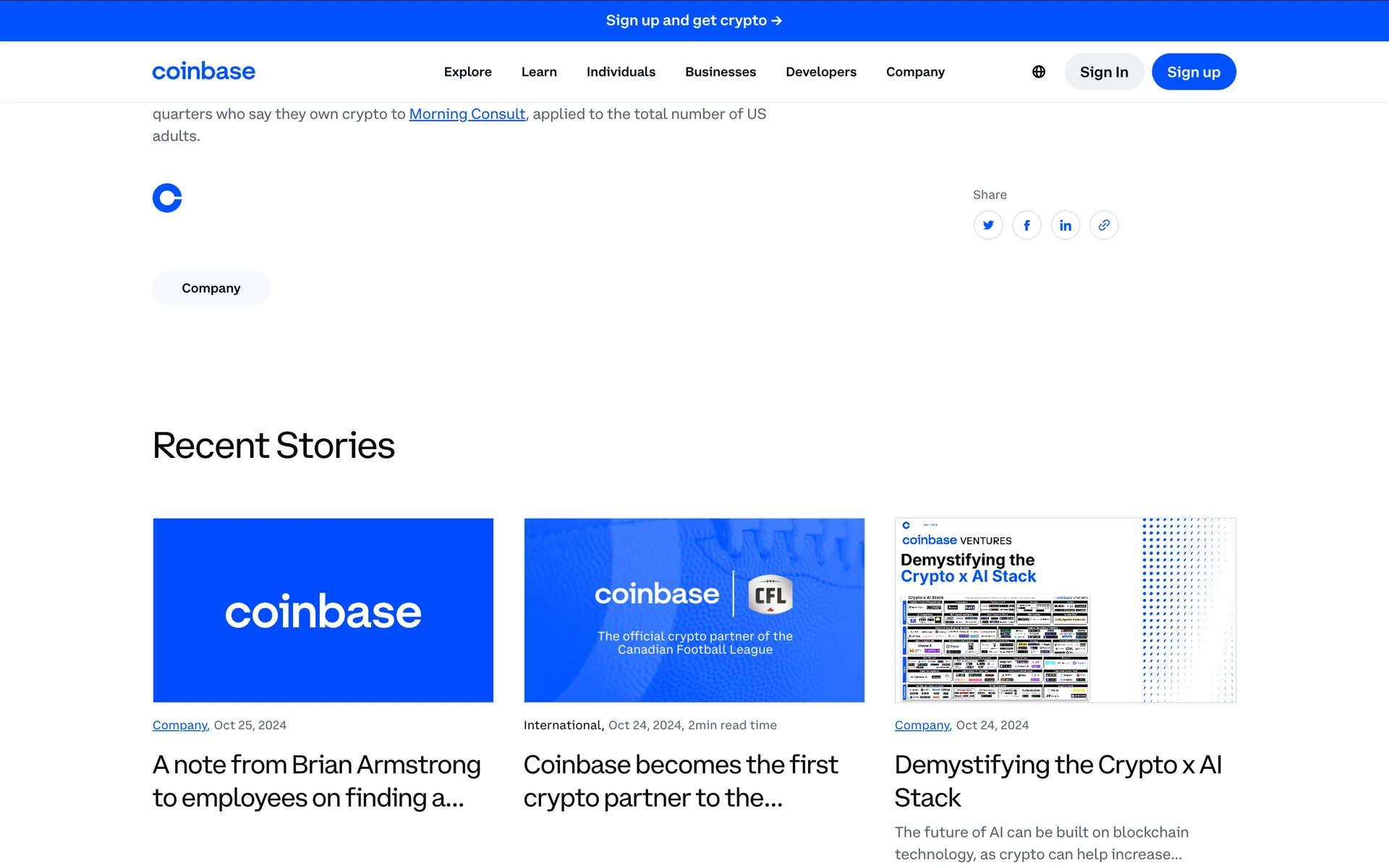Open the Coinbase CFL partnership story thumbnail
Image resolution: width=1389 pixels, height=868 pixels.
point(694,610)
